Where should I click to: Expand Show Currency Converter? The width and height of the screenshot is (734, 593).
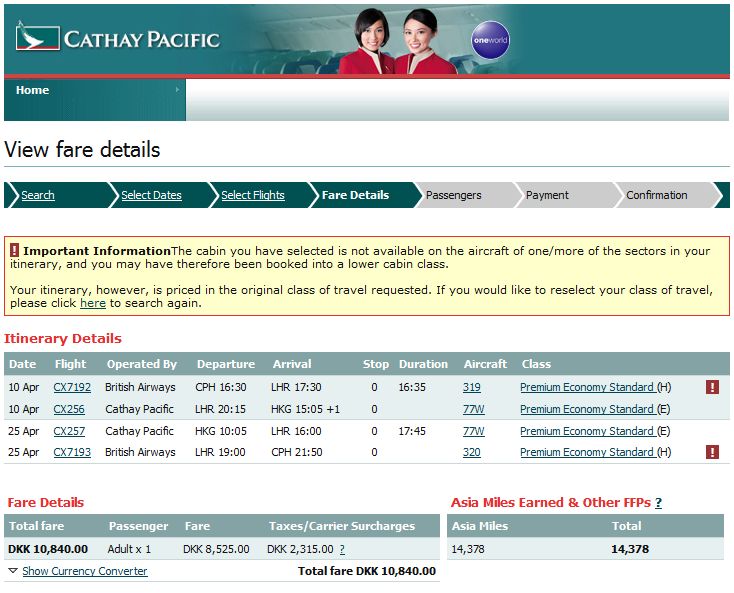pos(84,571)
